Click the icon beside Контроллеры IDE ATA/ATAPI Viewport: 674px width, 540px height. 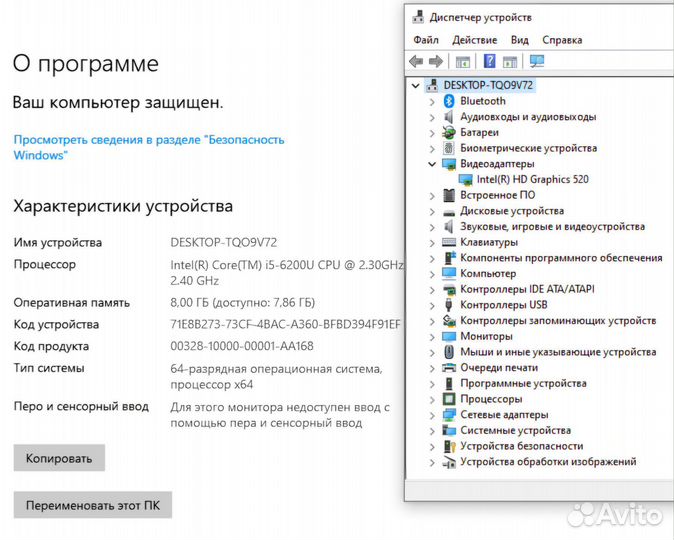[x=449, y=290]
